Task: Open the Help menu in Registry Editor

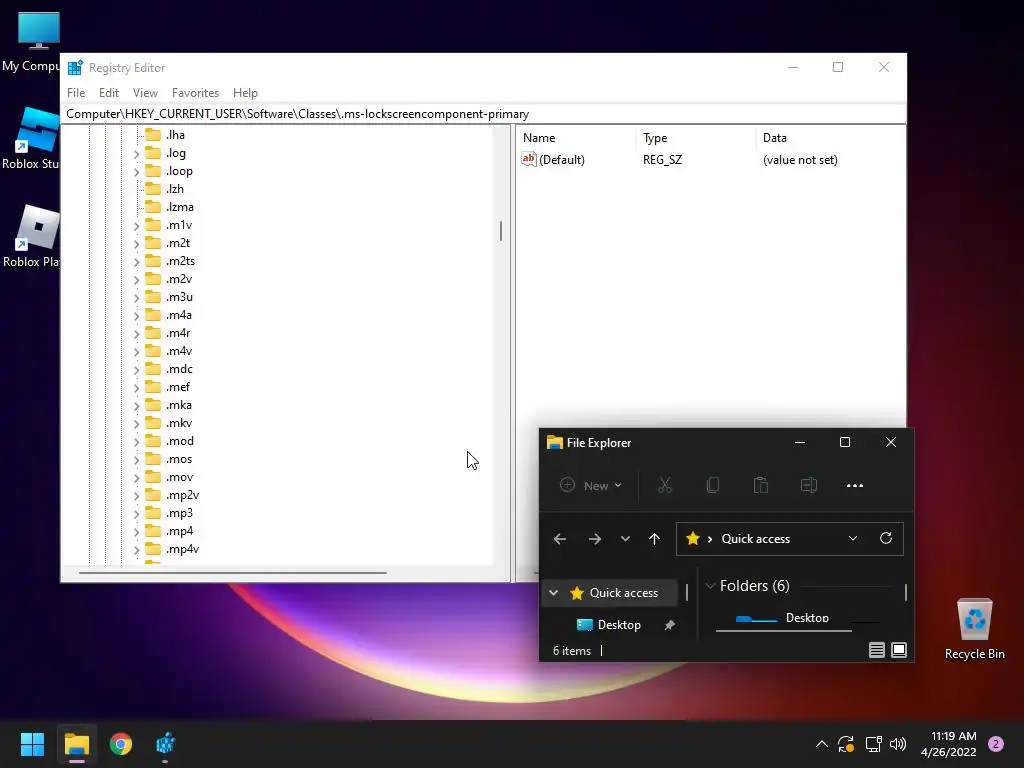Action: pos(245,93)
